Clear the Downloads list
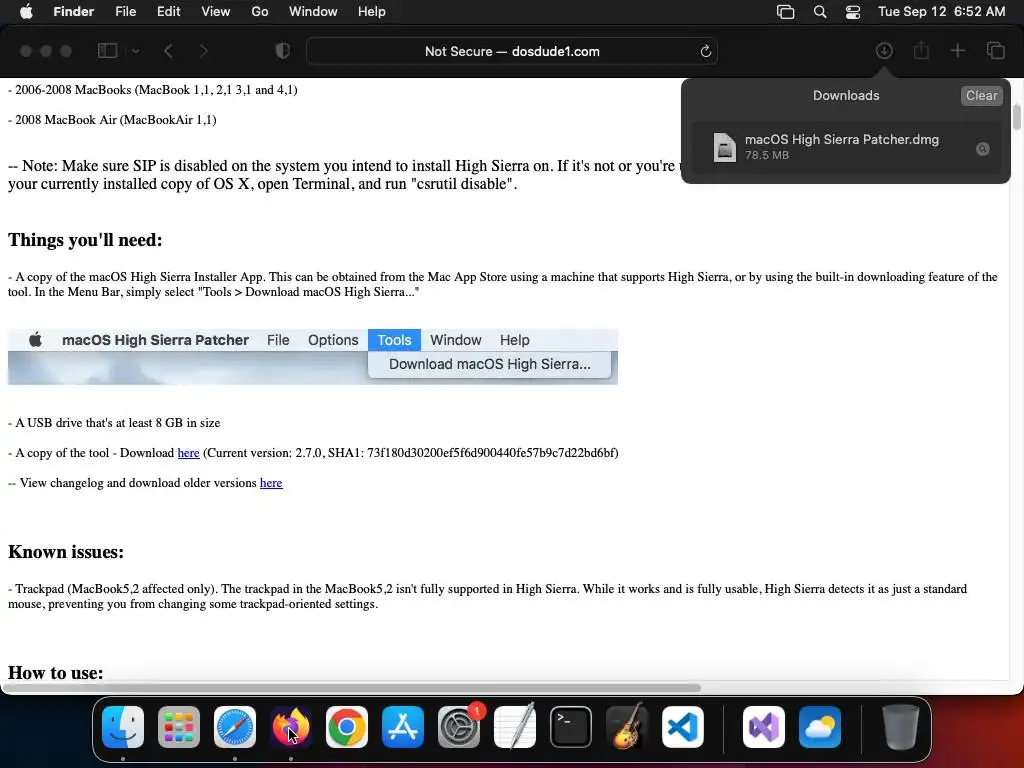 [x=981, y=95]
